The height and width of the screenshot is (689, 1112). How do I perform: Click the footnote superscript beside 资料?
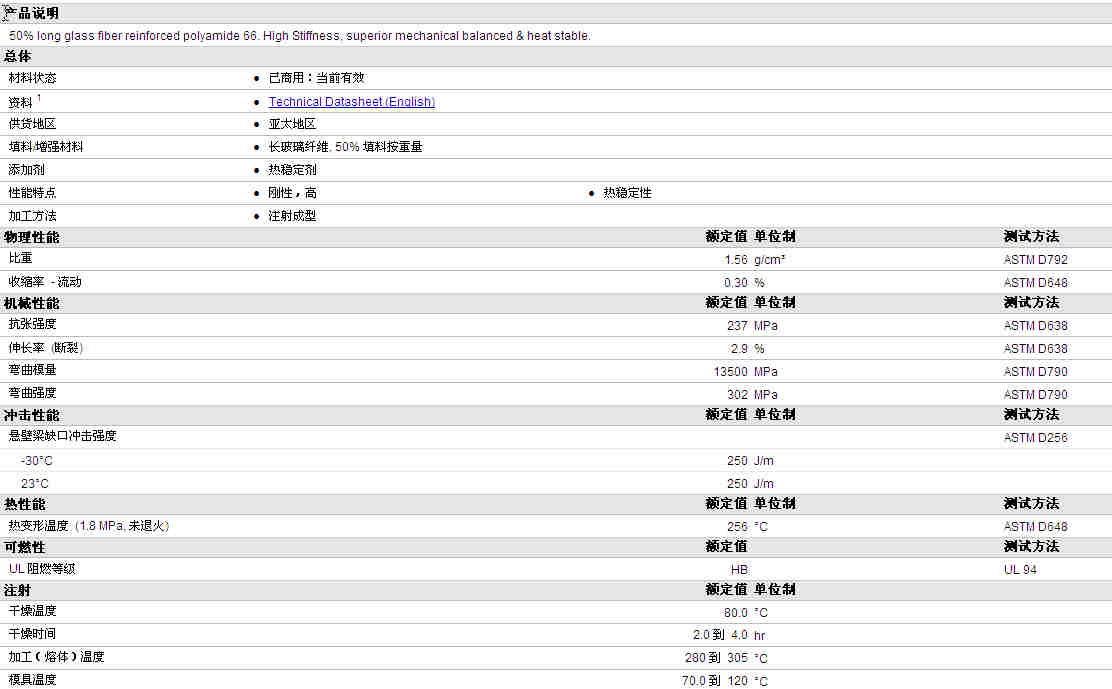coord(39,98)
